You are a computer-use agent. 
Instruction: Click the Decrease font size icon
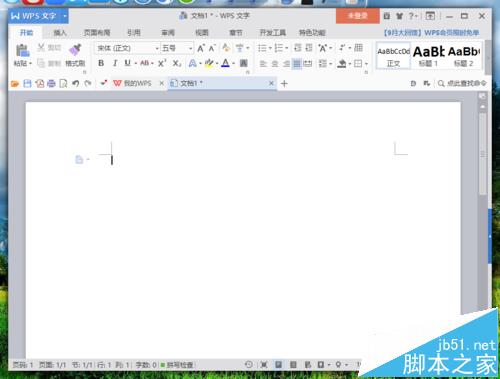point(212,48)
